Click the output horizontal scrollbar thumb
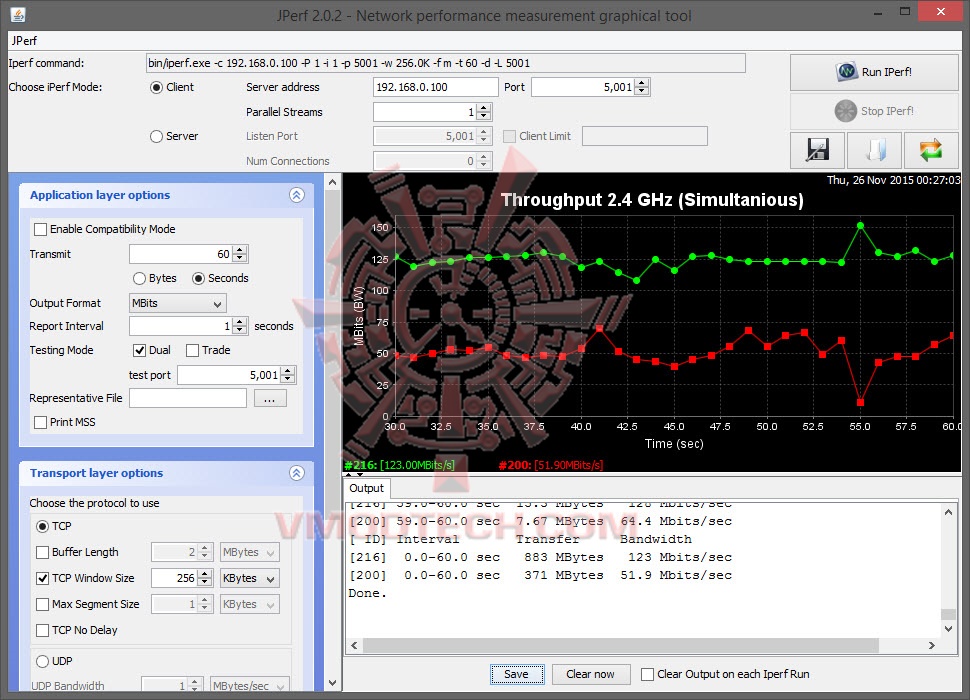 click(x=620, y=646)
